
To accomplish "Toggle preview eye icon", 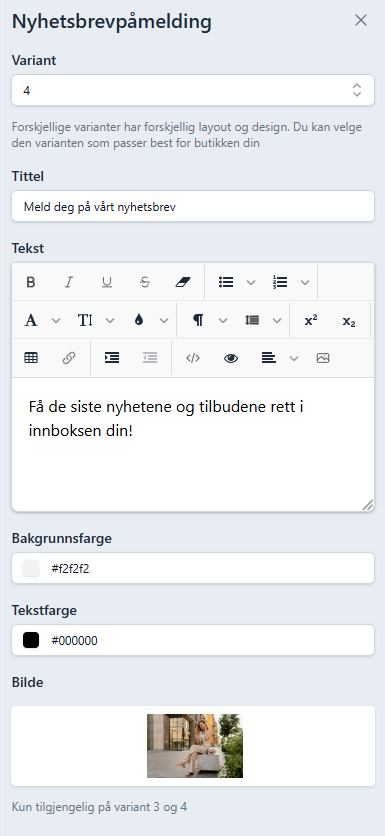I will 231,358.
